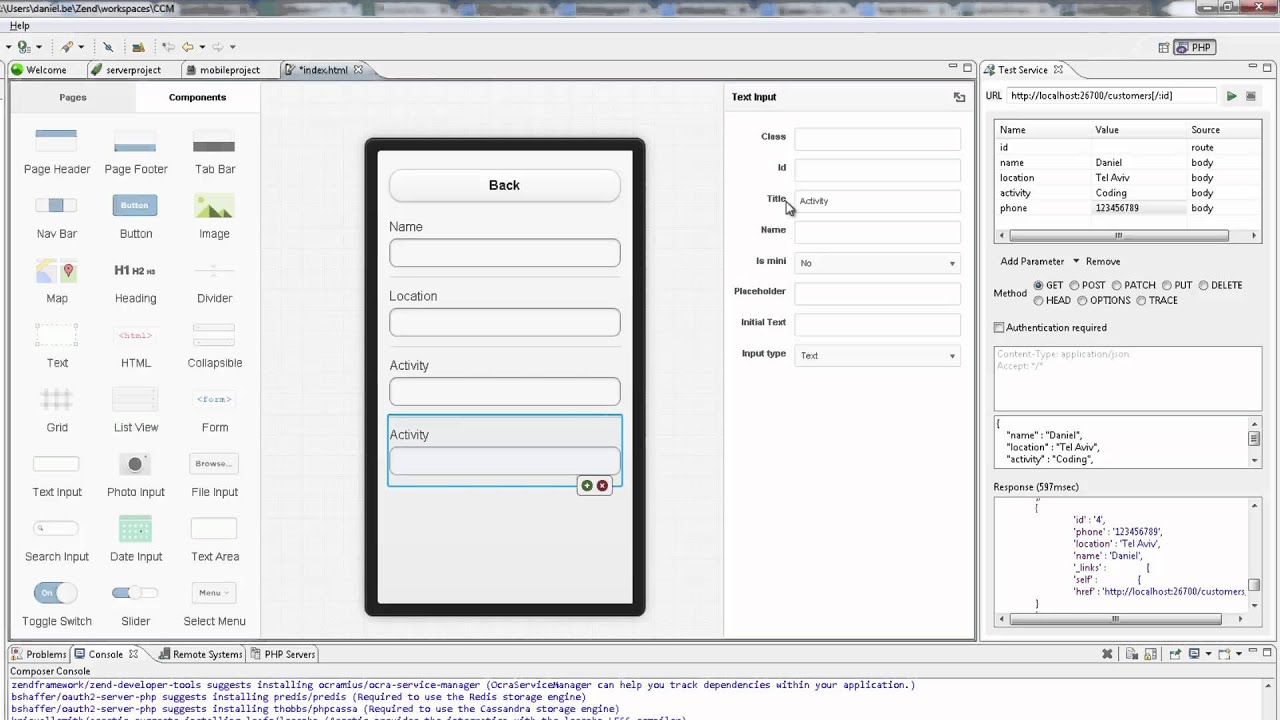The height and width of the screenshot is (720, 1280).
Task: Duplicate selected field via green plus icon
Action: (x=587, y=486)
